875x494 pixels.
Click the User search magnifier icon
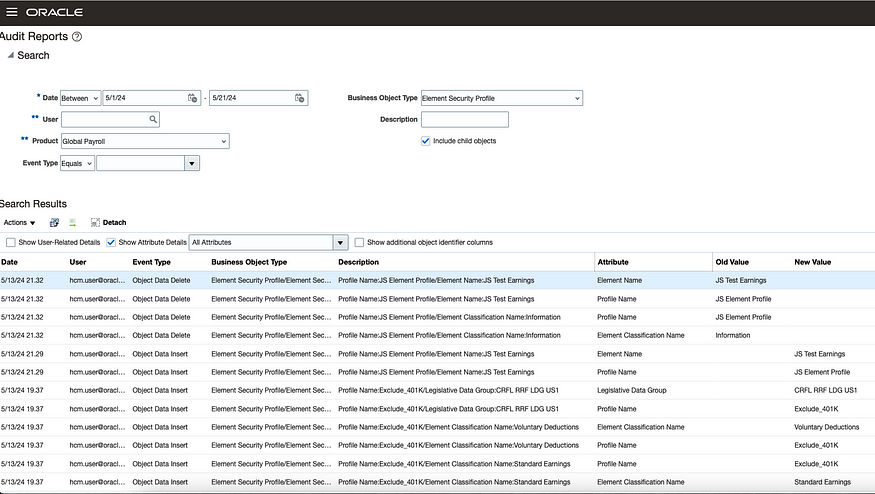(x=153, y=119)
